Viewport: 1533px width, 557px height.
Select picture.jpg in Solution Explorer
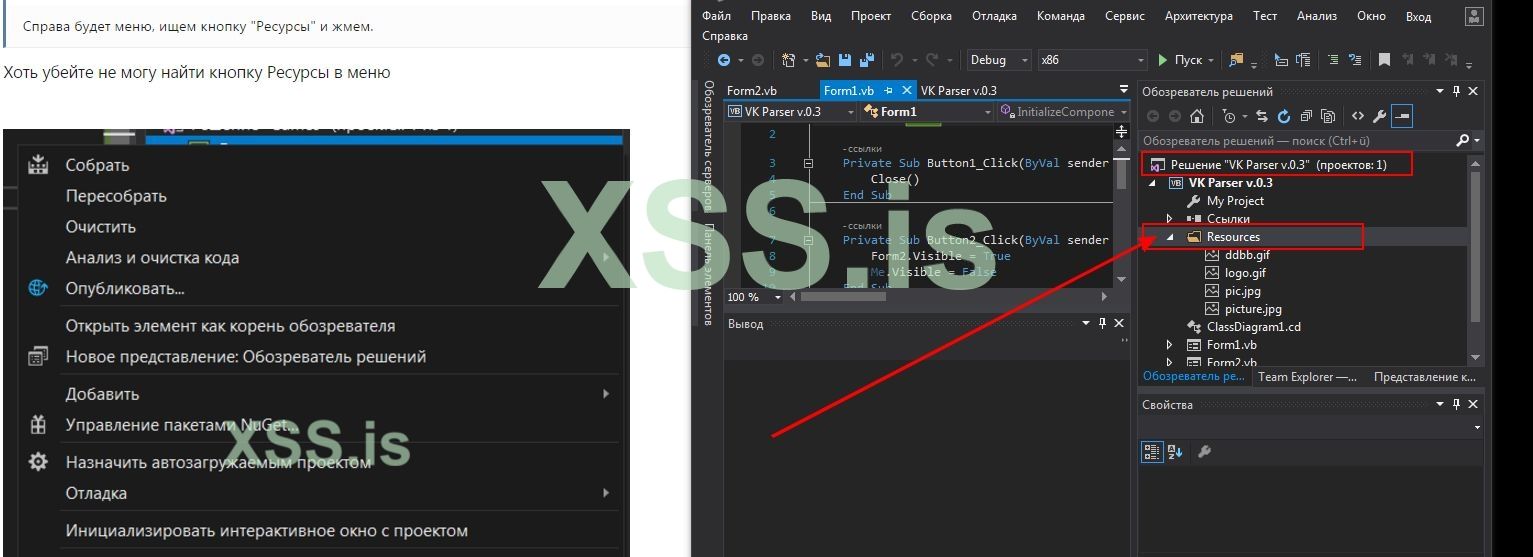pos(1253,309)
